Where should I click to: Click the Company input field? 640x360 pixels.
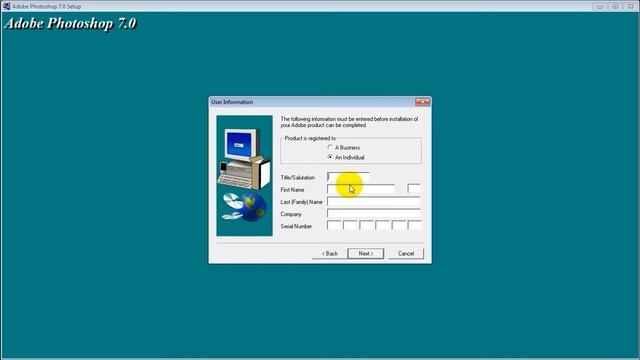[373, 213]
